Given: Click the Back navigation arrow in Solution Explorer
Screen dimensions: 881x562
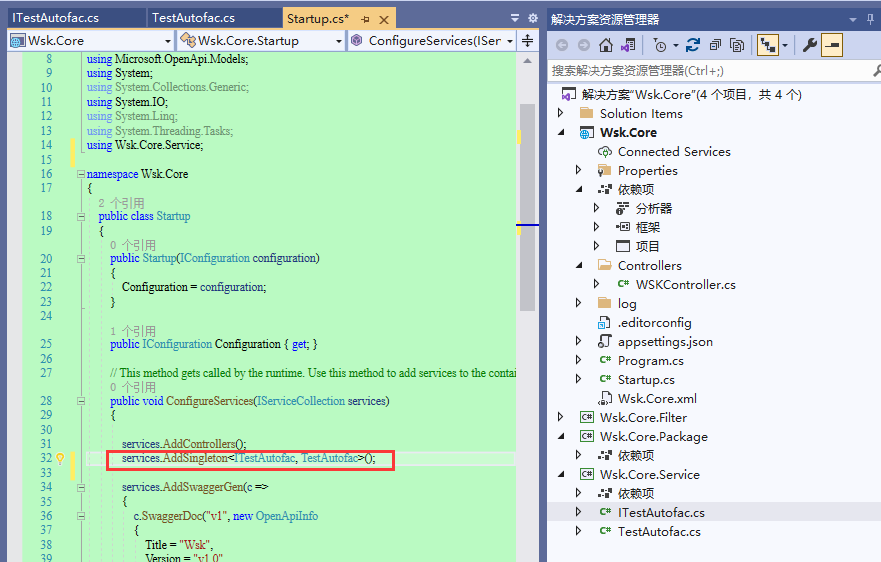Looking at the screenshot, I should pyautogui.click(x=562, y=45).
